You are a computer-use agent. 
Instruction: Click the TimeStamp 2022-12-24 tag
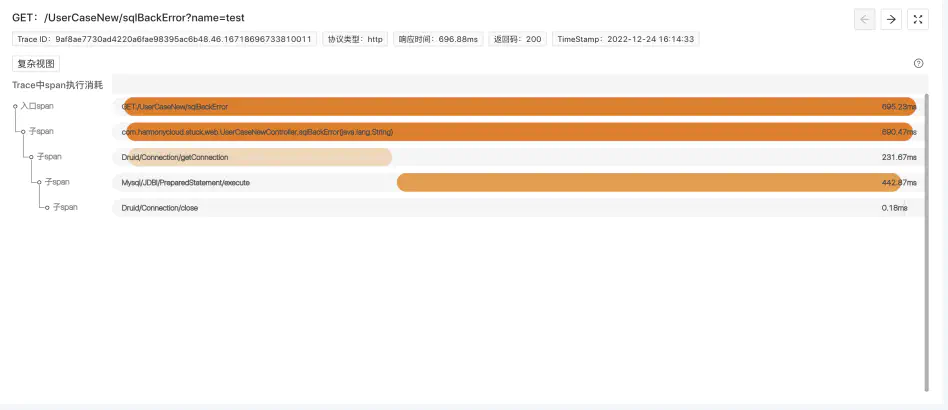(626, 39)
